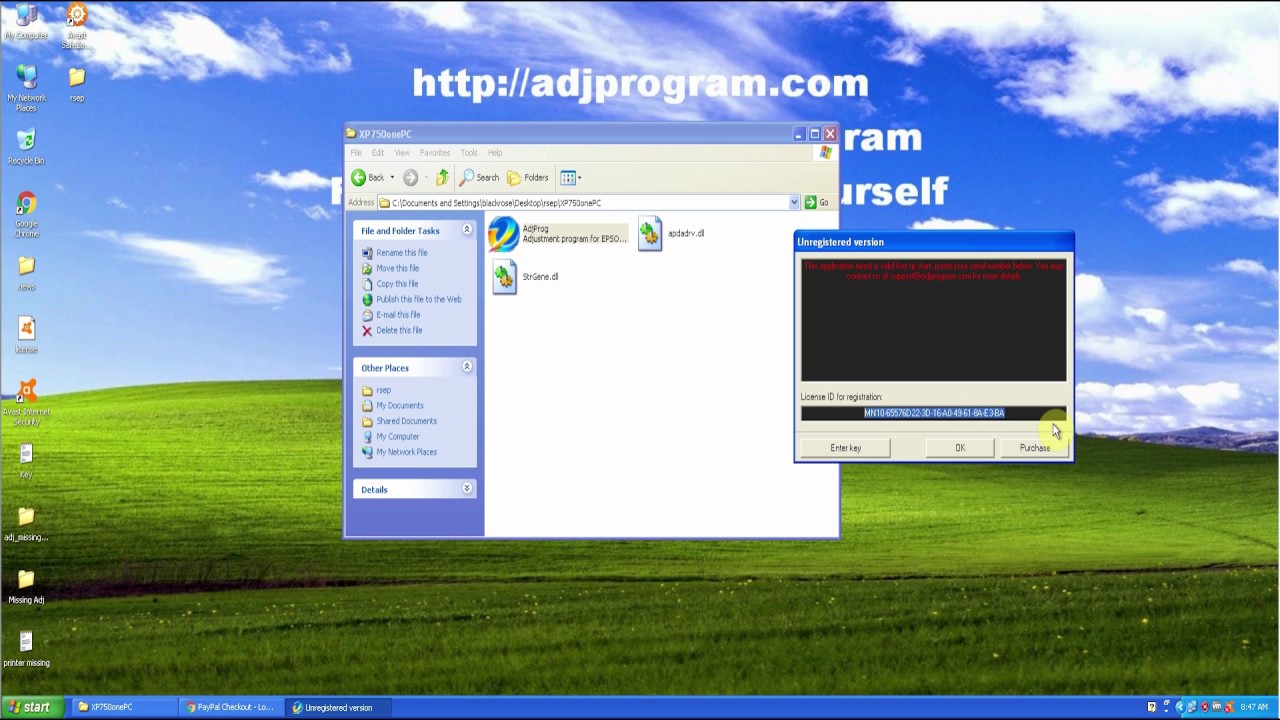Select the StrGene.dll file icon
Screen dimensions: 1280x720
504,277
